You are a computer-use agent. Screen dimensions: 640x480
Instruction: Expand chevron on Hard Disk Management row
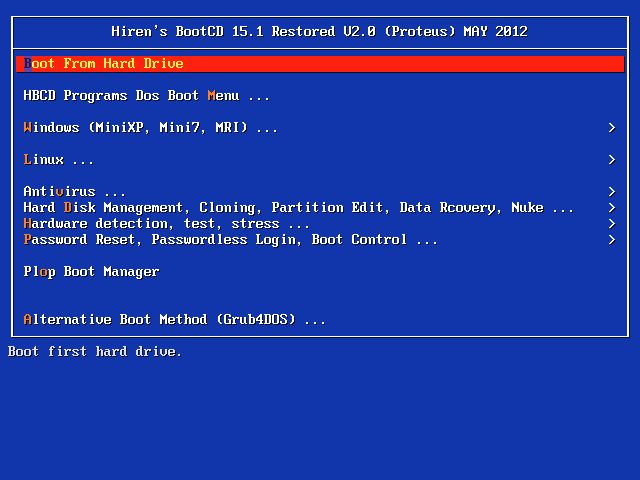(x=611, y=207)
